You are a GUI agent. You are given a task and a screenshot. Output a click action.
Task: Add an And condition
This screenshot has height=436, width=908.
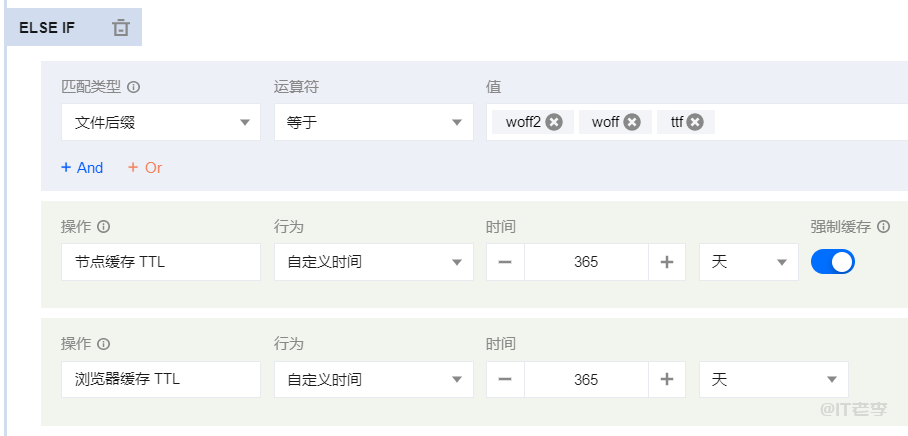point(82,168)
